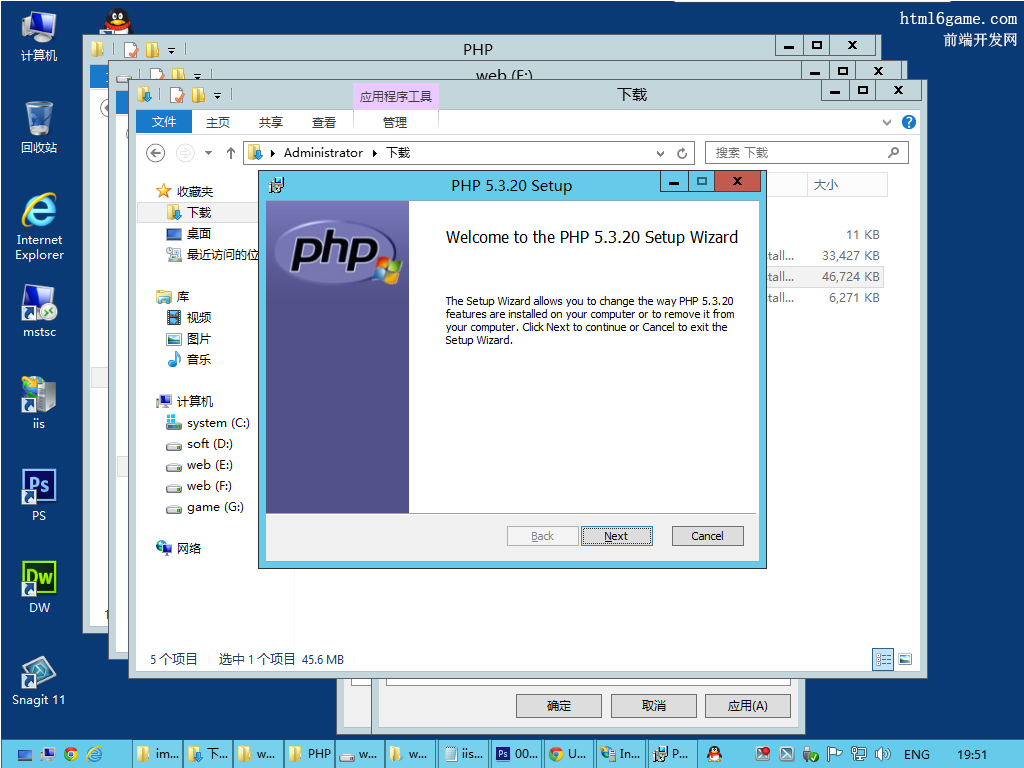Switch to the 共享 ribbon tab
This screenshot has width=1024, height=768.
tap(270, 122)
